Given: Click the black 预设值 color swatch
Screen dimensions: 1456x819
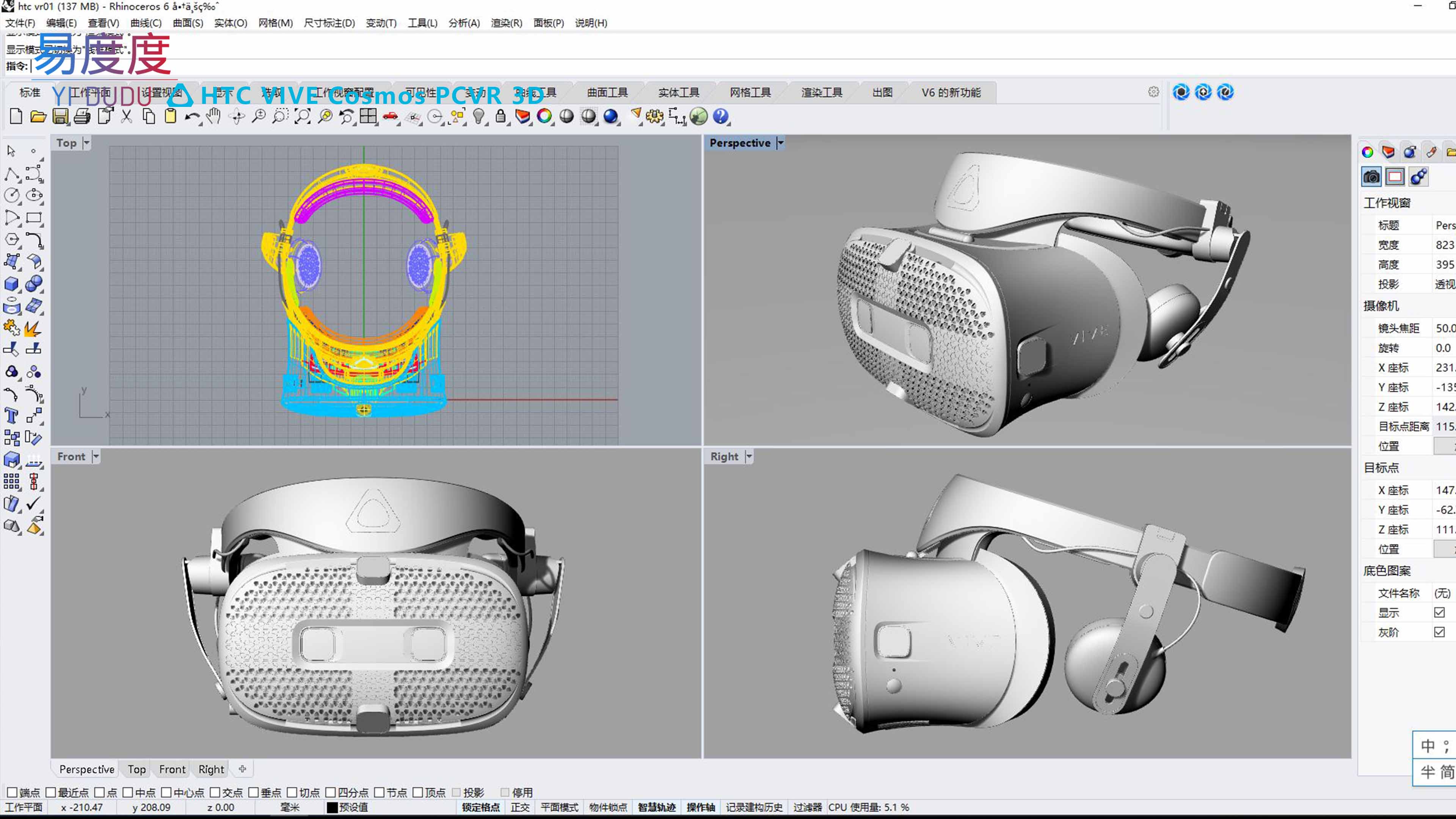Looking at the screenshot, I should click(x=333, y=807).
